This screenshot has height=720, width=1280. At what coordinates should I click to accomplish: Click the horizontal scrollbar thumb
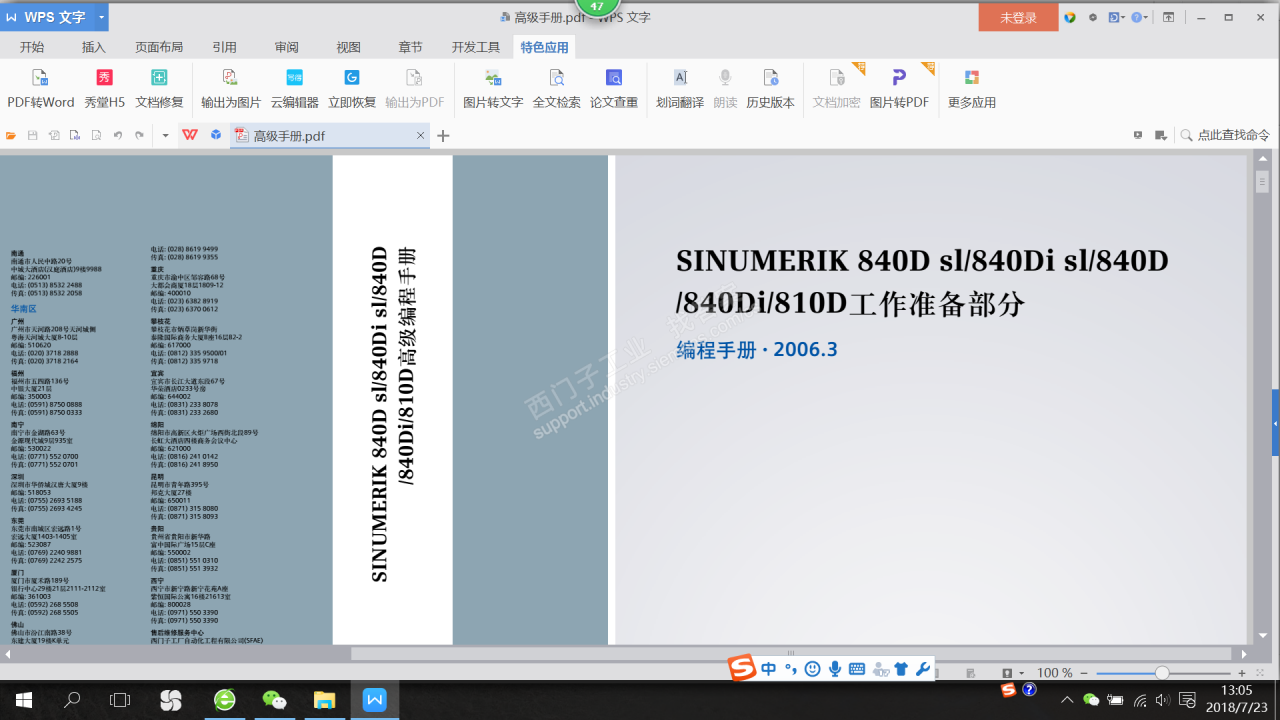pos(791,654)
